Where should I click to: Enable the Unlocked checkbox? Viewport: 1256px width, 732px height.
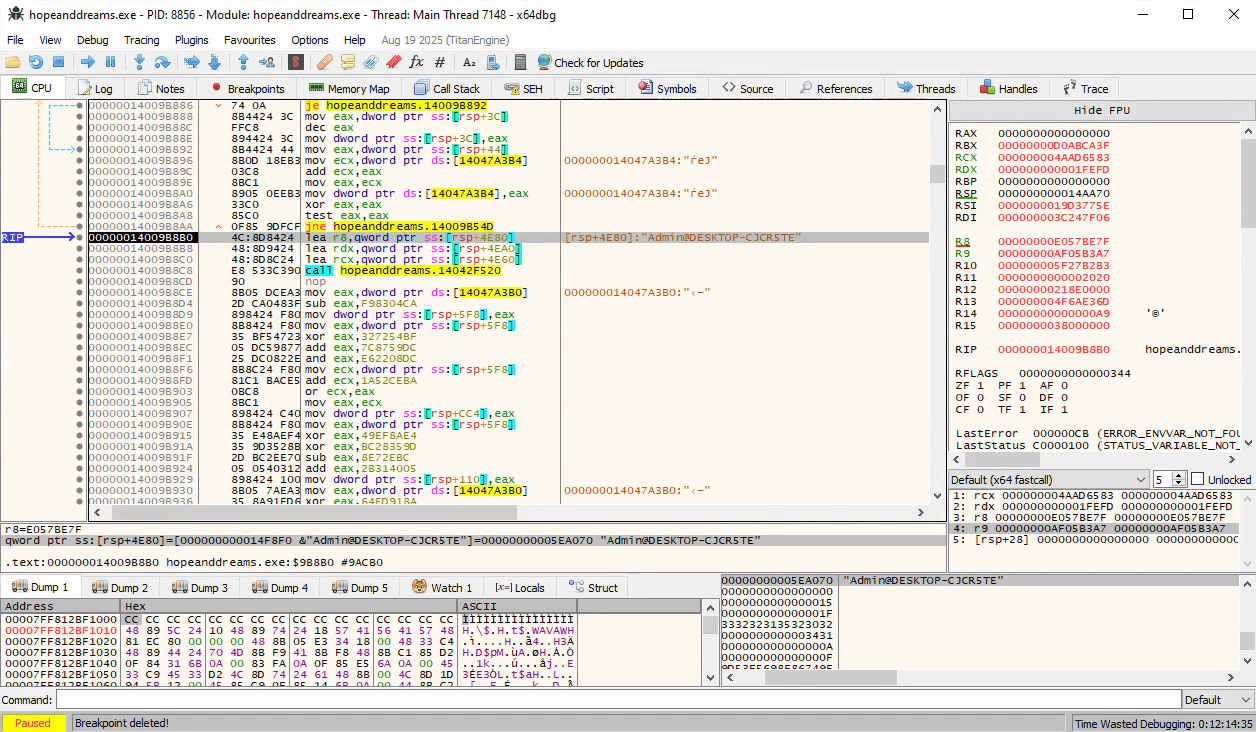pyautogui.click(x=1197, y=479)
